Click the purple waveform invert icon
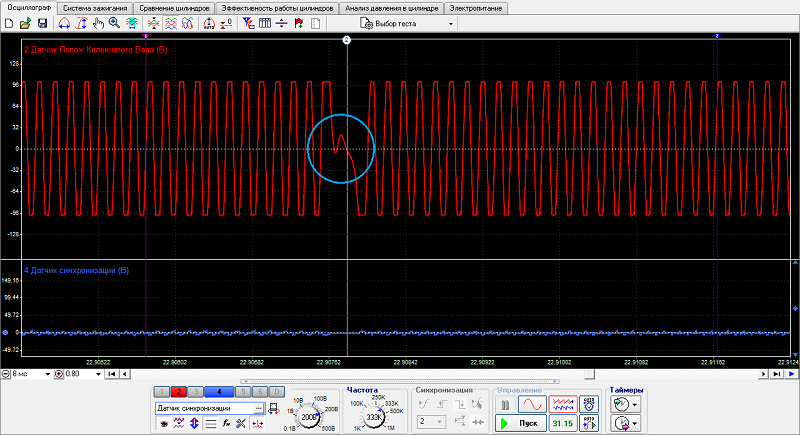The height and width of the screenshot is (435, 800). point(179,423)
